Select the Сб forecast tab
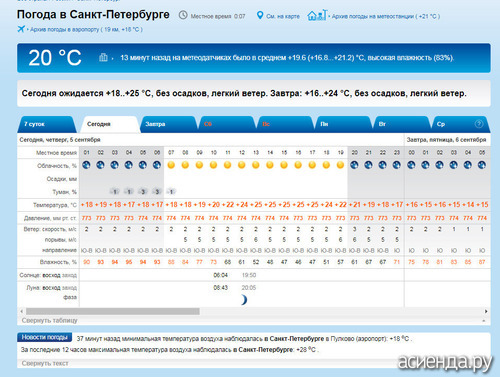 click(x=227, y=124)
